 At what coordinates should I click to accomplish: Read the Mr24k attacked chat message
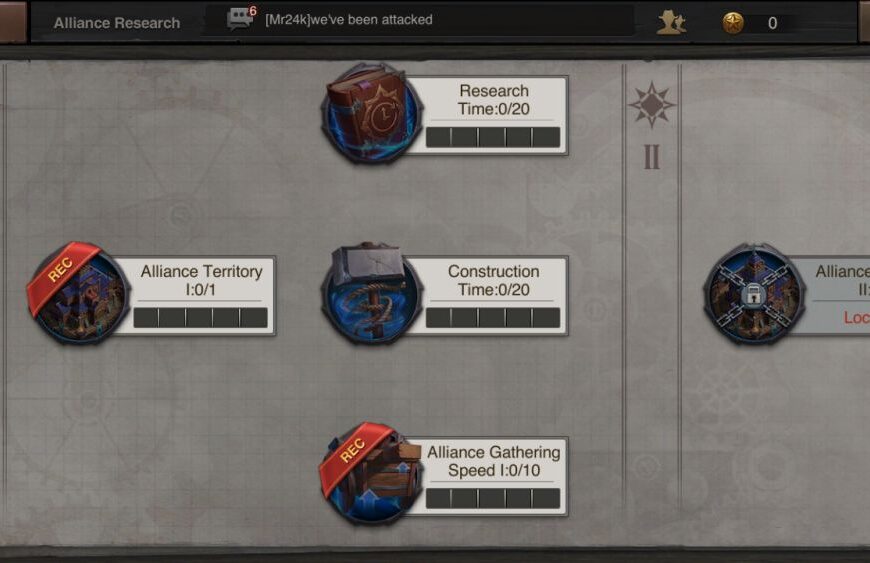click(x=348, y=20)
